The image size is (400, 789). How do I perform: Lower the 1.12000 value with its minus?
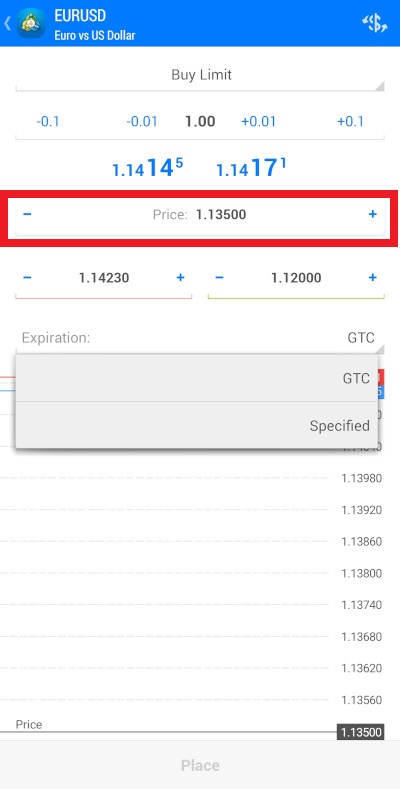(219, 278)
